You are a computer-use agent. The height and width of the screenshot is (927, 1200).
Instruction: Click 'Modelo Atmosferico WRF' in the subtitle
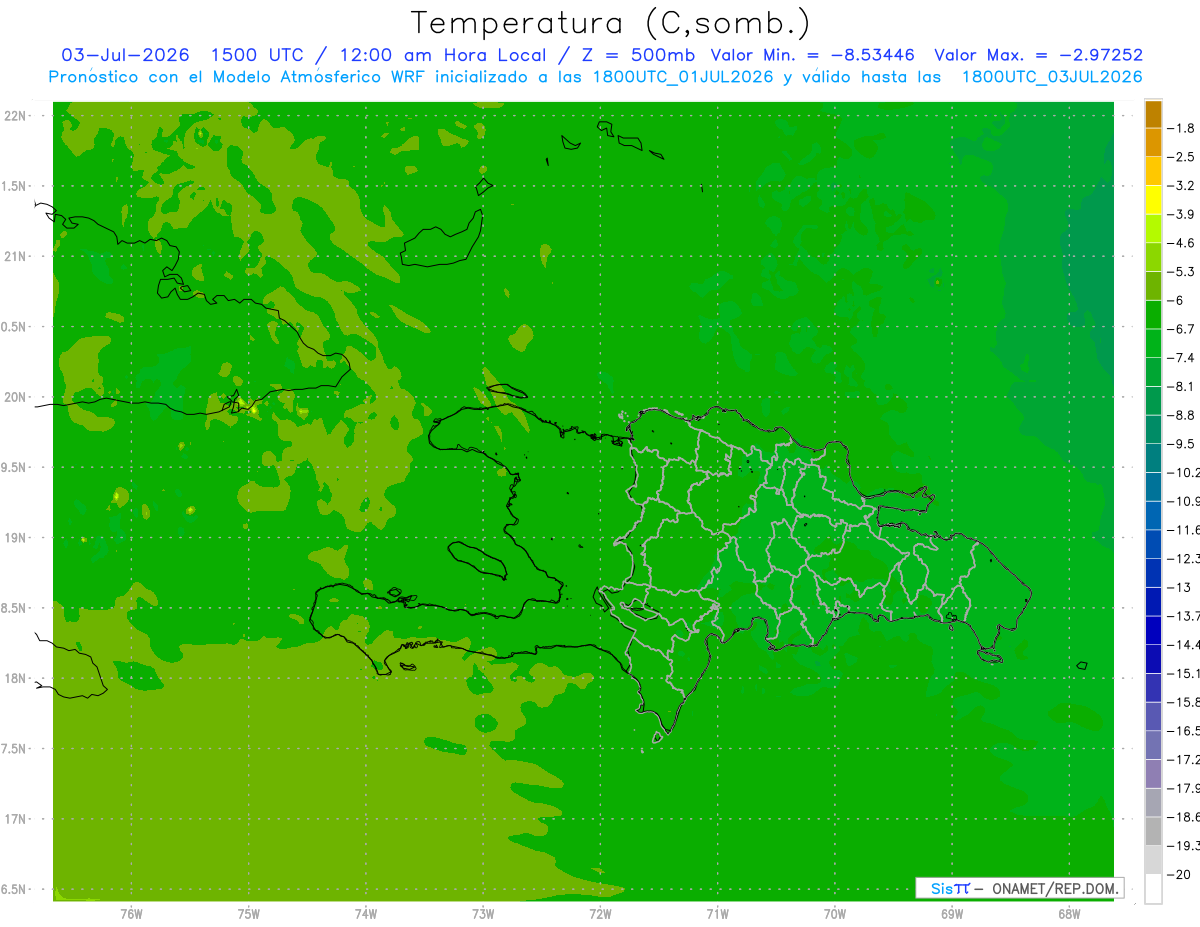[317, 77]
